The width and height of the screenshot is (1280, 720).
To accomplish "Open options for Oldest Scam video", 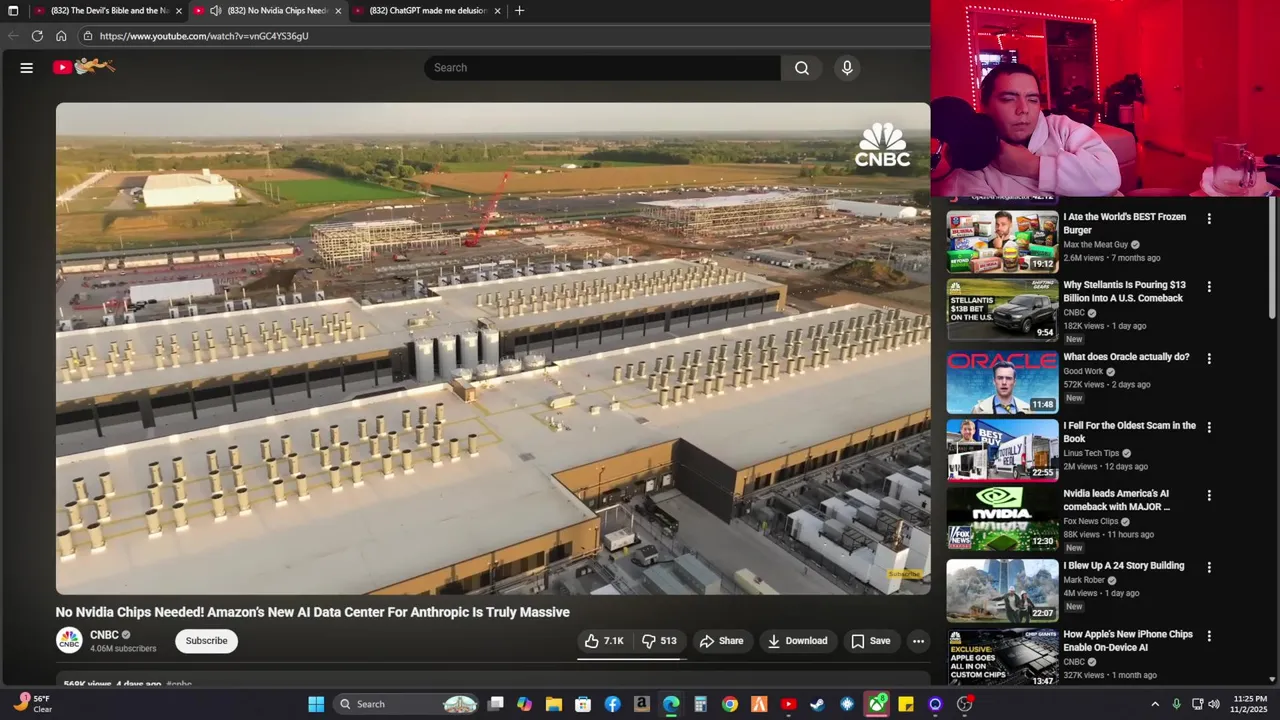I will pyautogui.click(x=1209, y=427).
